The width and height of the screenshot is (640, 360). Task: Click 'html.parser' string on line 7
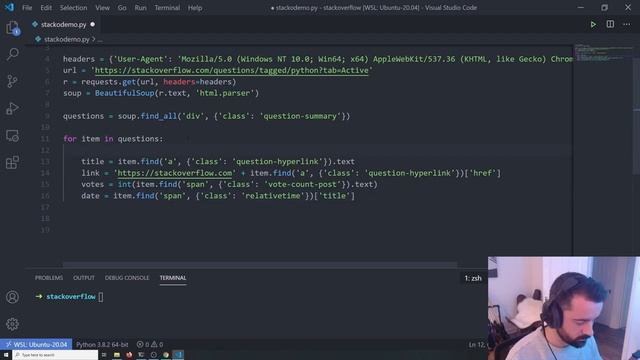(225, 93)
